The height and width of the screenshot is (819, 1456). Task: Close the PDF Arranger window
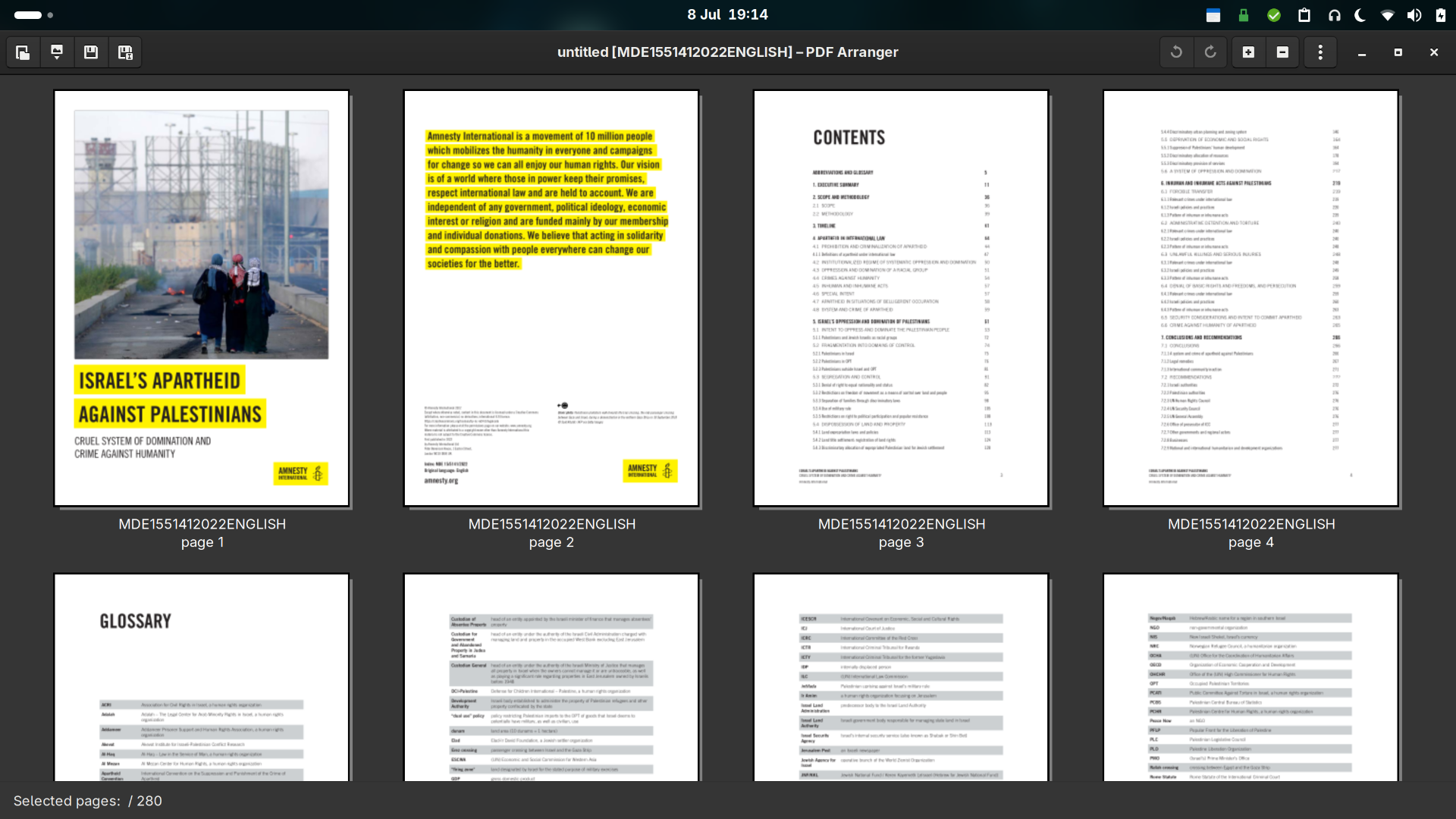[1433, 52]
